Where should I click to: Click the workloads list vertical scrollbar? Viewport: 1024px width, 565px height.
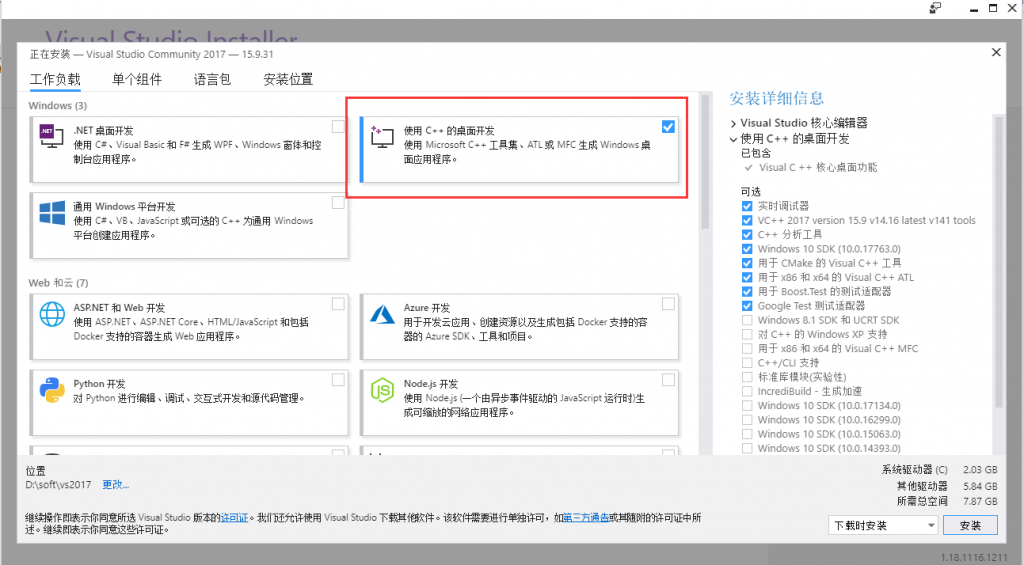(x=705, y=162)
